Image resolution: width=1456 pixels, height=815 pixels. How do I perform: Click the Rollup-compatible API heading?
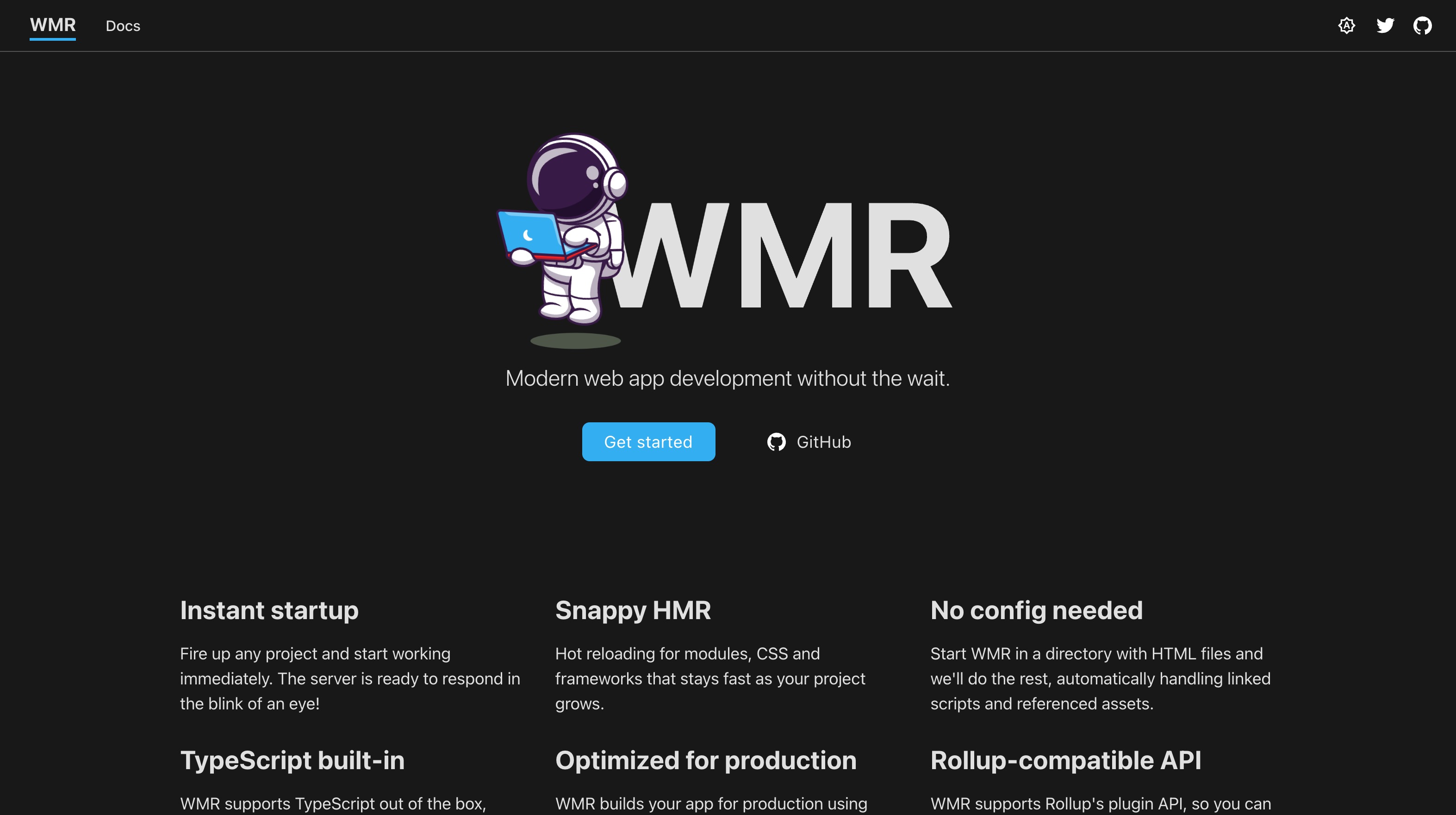(x=1065, y=760)
